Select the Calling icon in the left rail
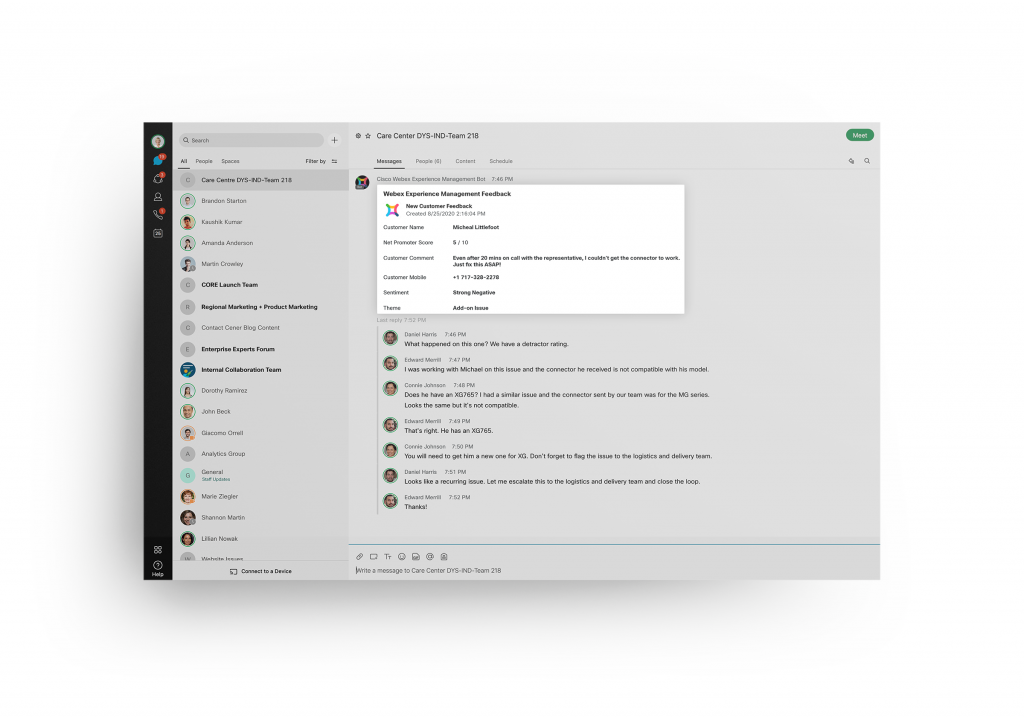Screen dimensions: 1024x718 coord(157,213)
